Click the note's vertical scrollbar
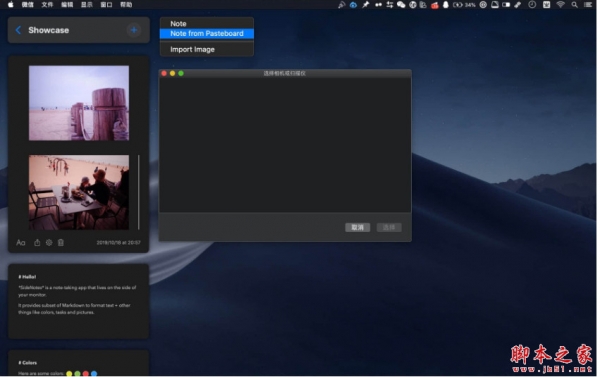The image size is (600, 377). (139, 192)
